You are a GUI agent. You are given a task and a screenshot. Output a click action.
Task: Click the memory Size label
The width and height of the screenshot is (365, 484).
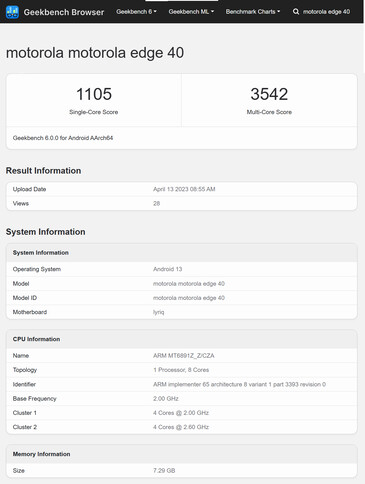(19, 471)
